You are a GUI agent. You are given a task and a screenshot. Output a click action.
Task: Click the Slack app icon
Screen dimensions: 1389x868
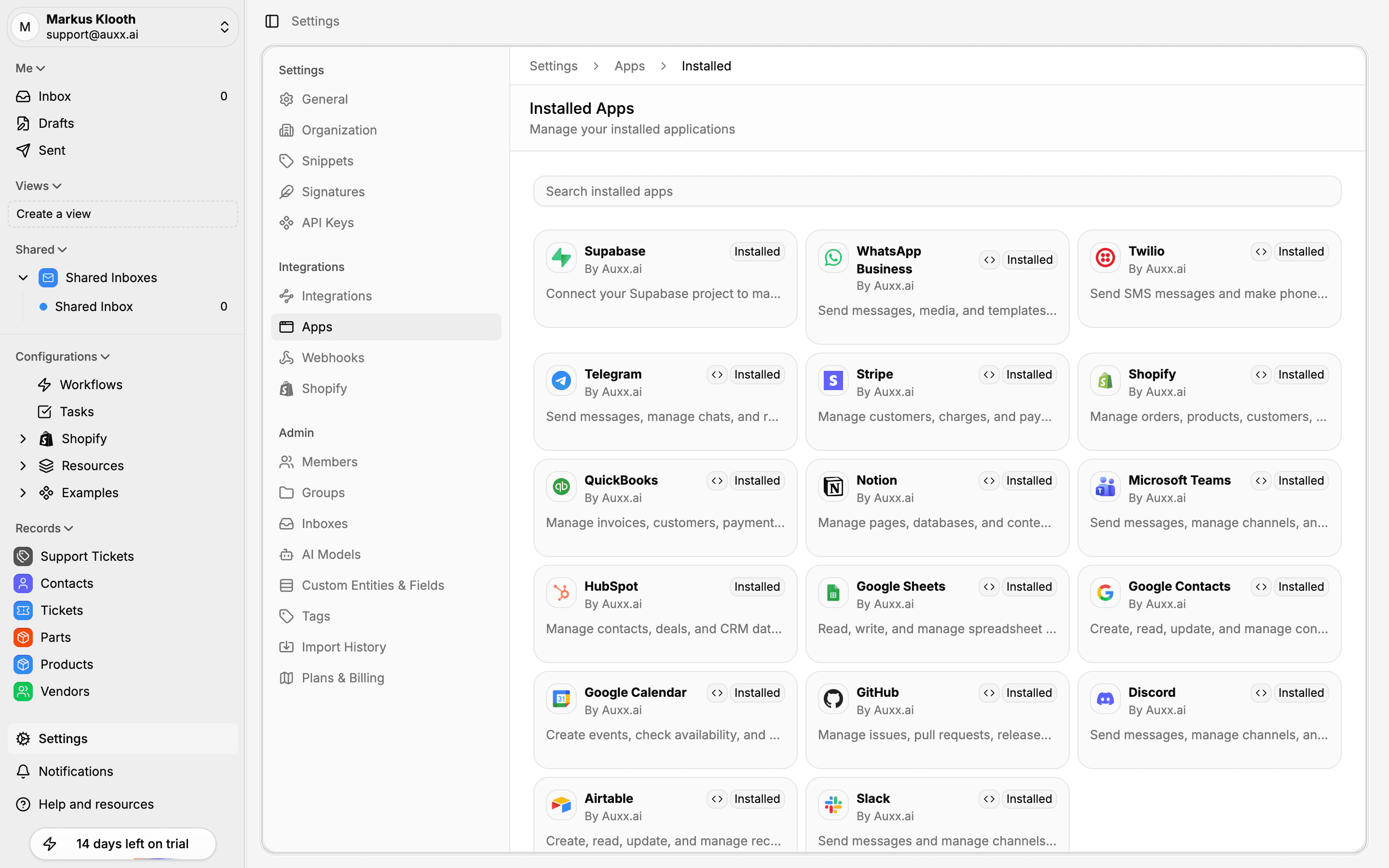tap(833, 806)
